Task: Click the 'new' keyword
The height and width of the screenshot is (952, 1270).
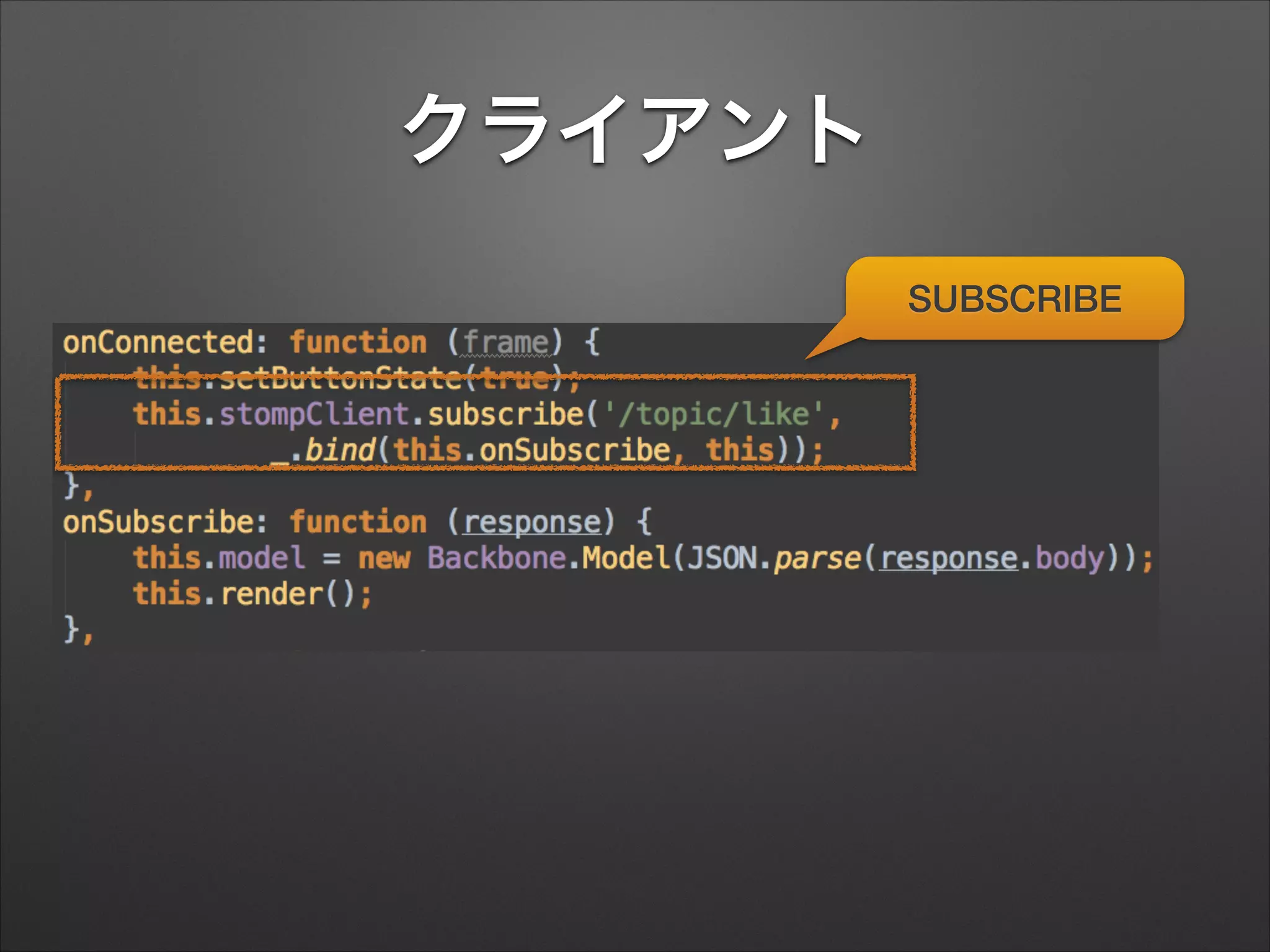Action: 384,558
